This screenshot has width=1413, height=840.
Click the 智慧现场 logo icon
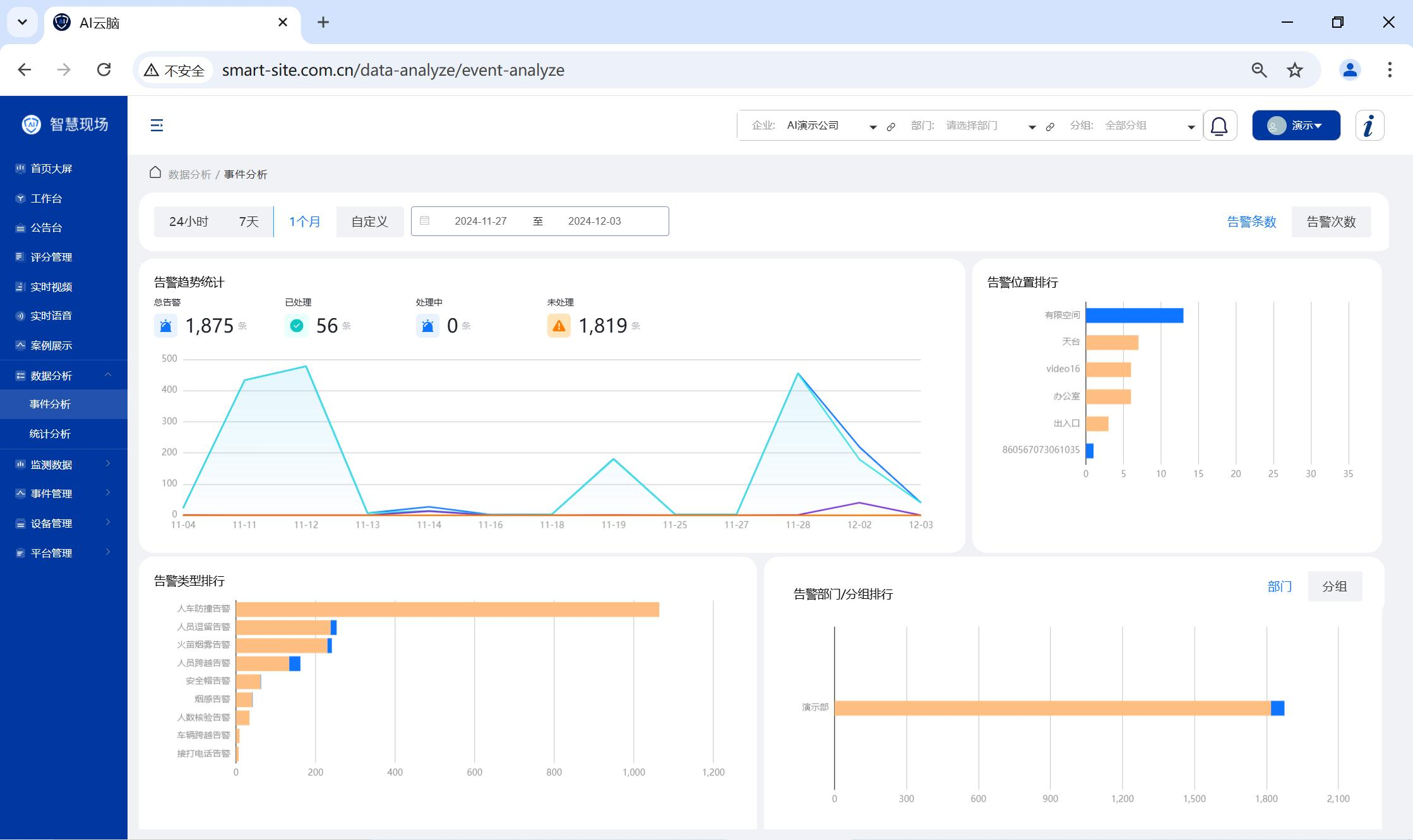(x=31, y=124)
